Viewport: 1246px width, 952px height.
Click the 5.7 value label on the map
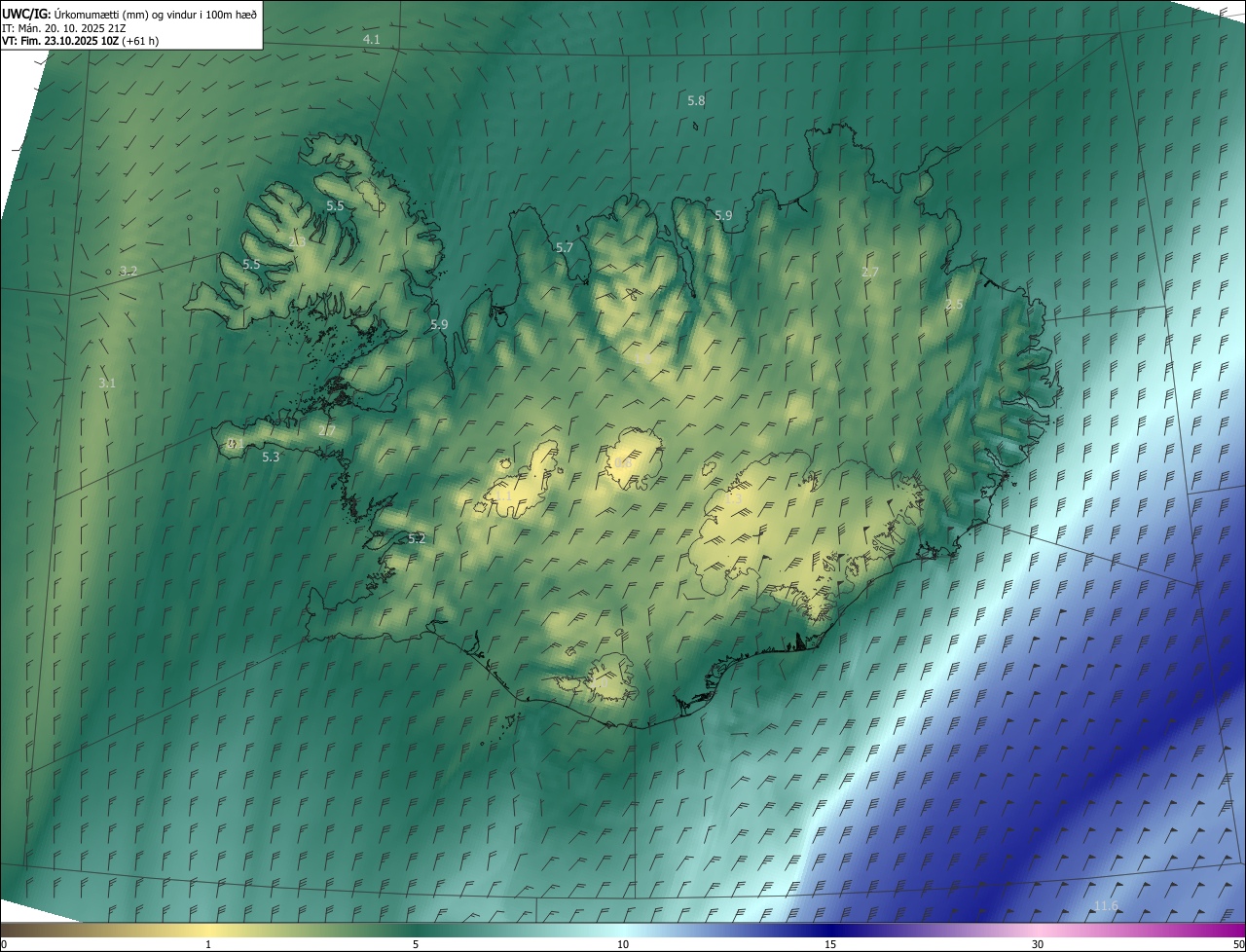click(564, 248)
